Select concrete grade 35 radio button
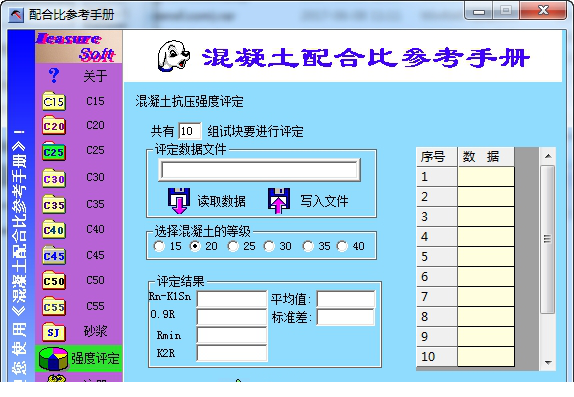 click(308, 246)
